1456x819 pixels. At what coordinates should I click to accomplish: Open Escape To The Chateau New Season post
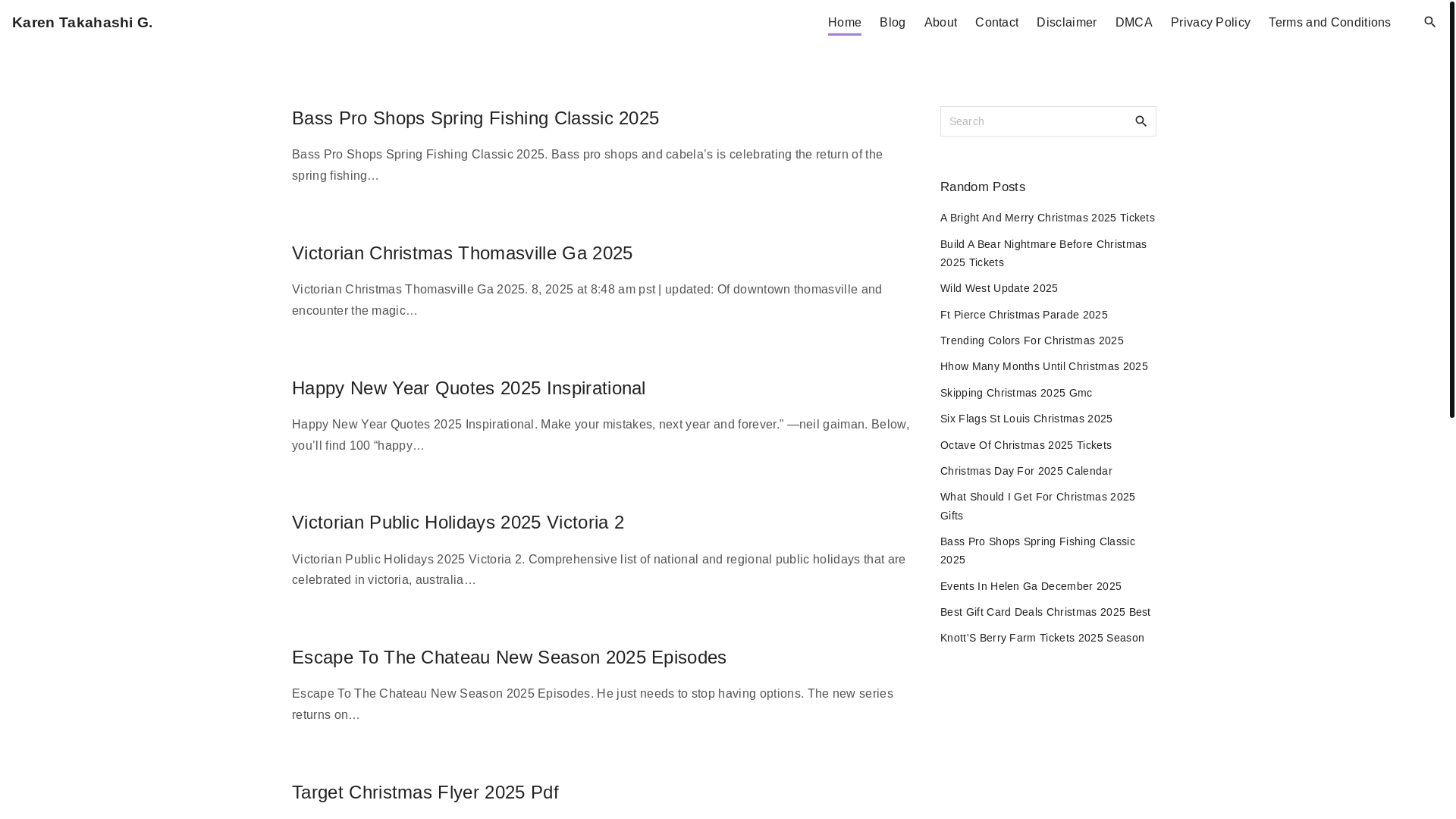(x=509, y=657)
